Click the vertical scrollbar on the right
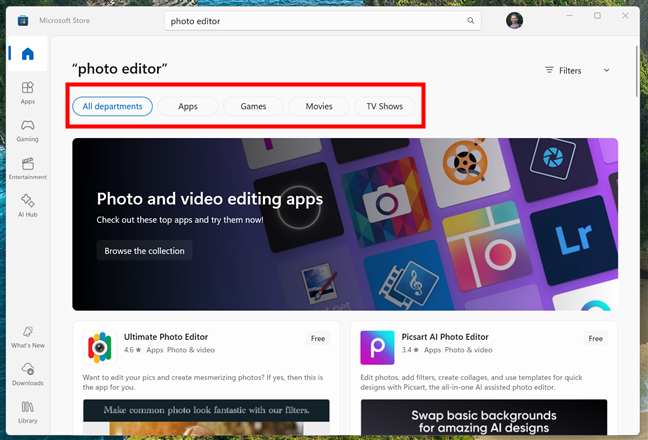The width and height of the screenshot is (648, 440). coord(636,71)
